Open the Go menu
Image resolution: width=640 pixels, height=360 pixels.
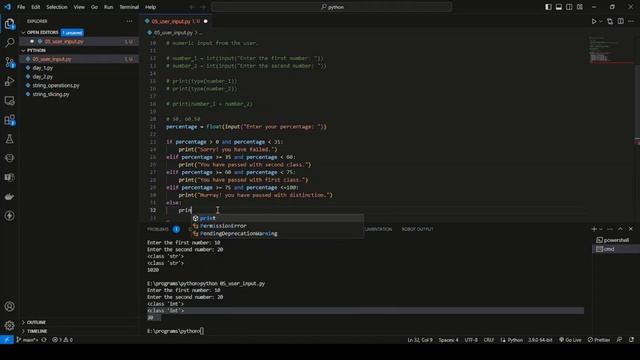(94, 7)
